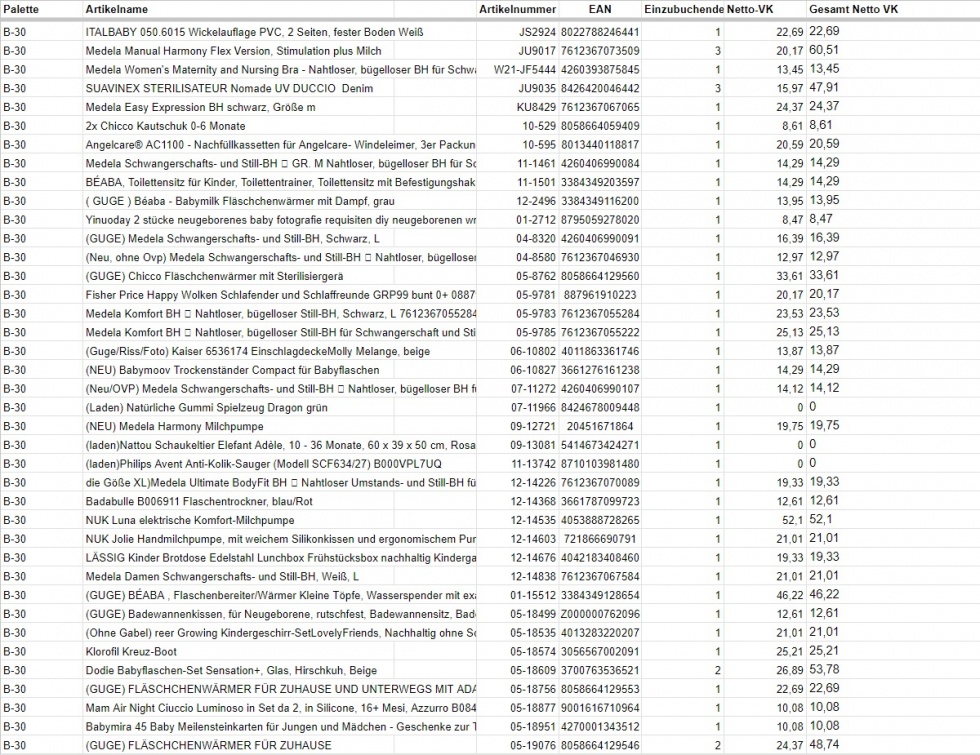Click article number 12-14535
Screen dimensions: 980x755
click(x=533, y=519)
